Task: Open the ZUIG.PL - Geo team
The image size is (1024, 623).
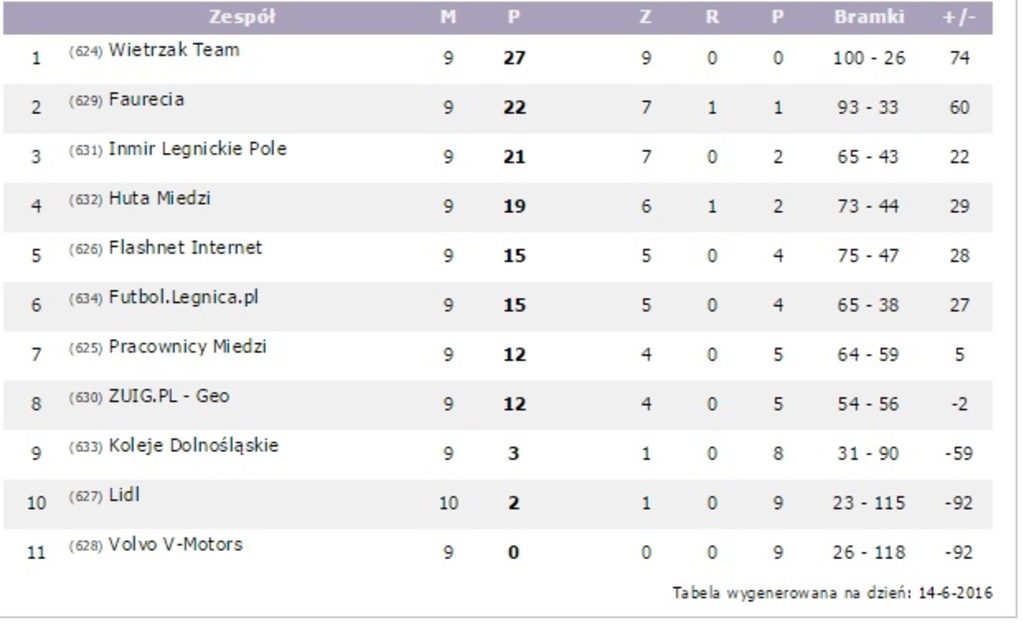Action: tap(168, 396)
